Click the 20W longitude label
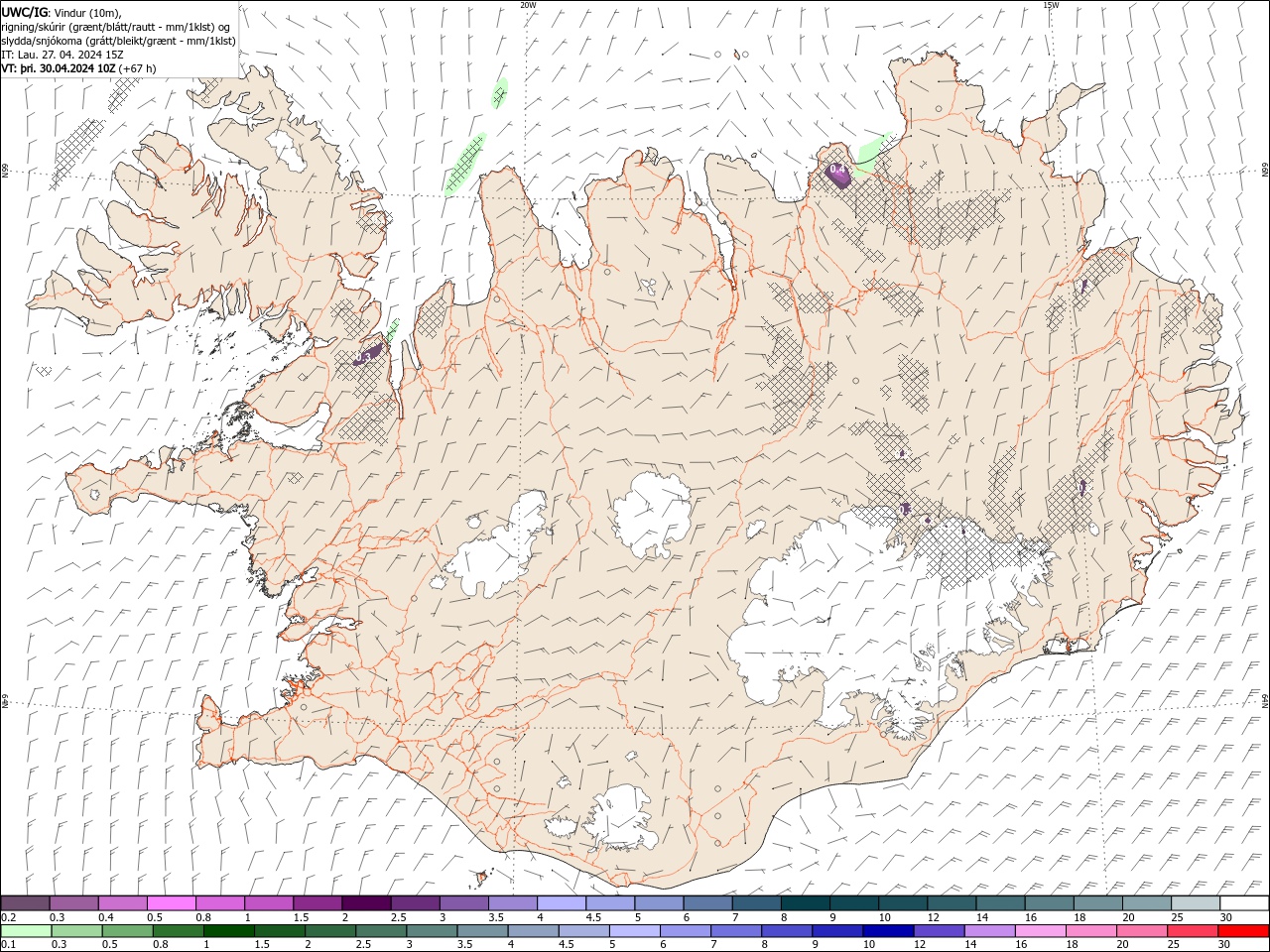 coord(528,5)
